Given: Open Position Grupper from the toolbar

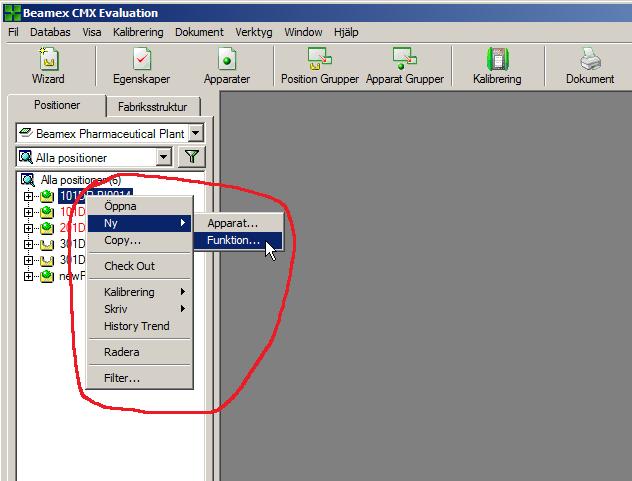Looking at the screenshot, I should point(320,58).
